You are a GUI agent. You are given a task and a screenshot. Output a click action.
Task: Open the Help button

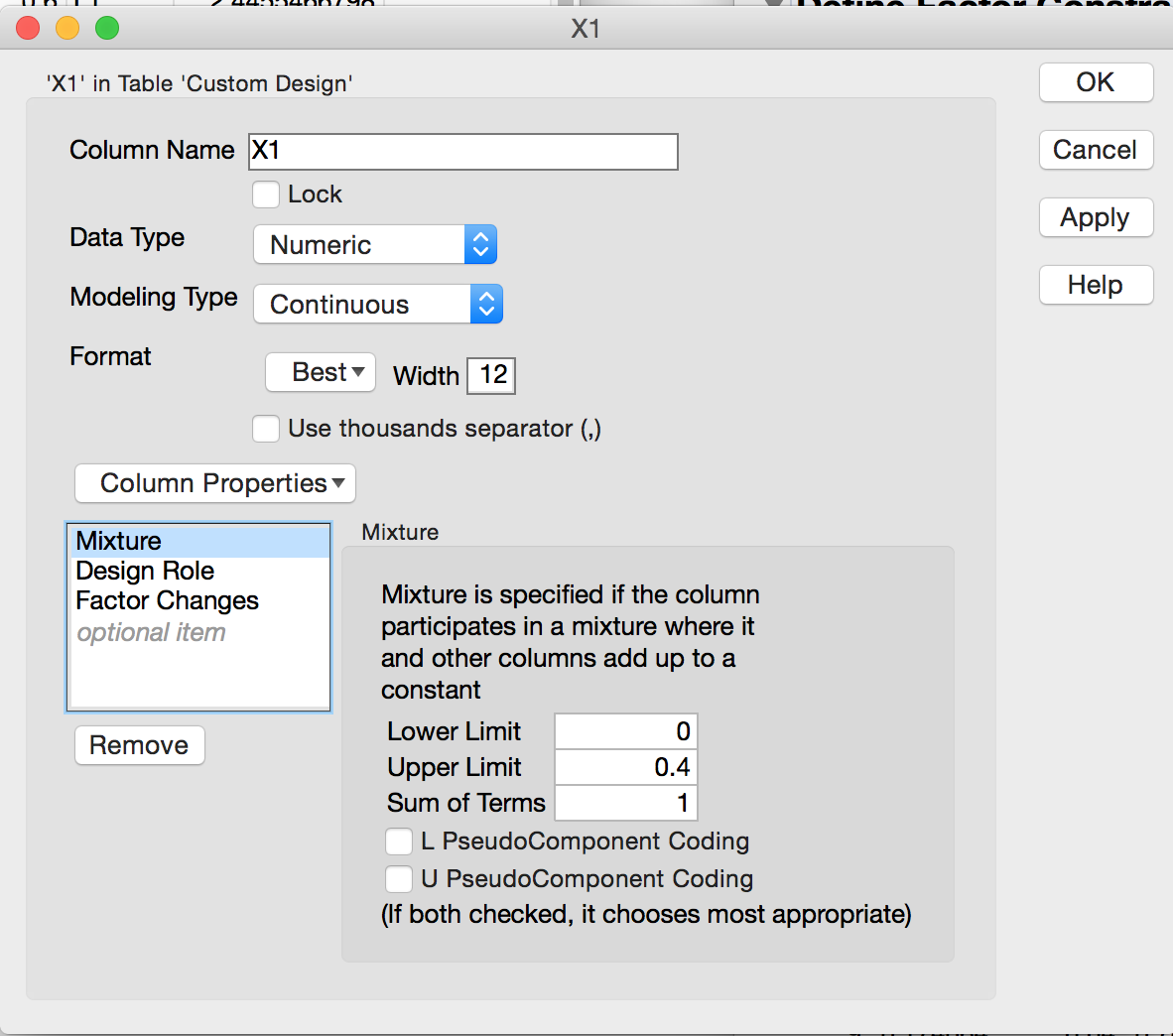coord(1096,285)
